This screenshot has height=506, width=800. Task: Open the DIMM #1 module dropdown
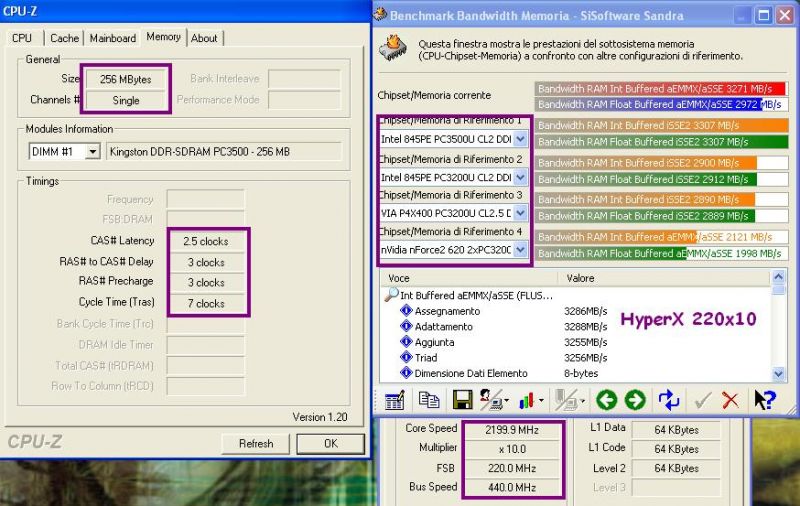pyautogui.click(x=92, y=151)
